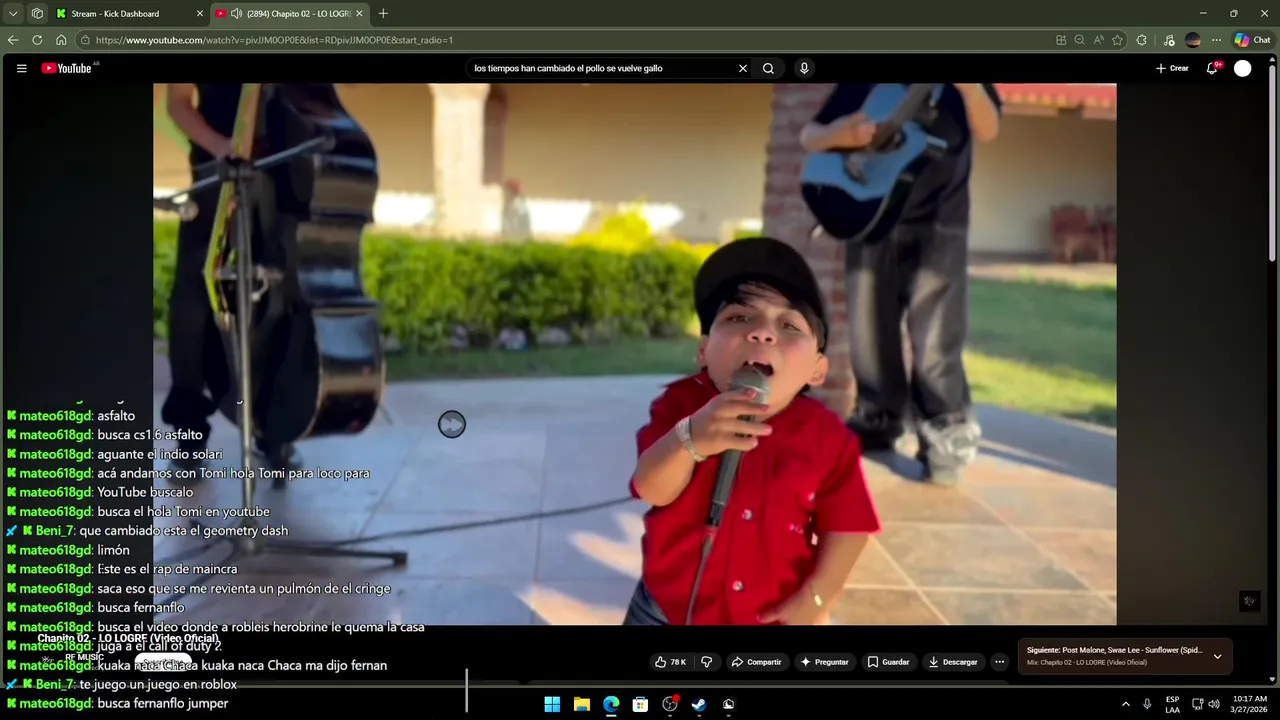The height and width of the screenshot is (720, 1280).
Task: Click the video player to pause
Action: [634, 354]
